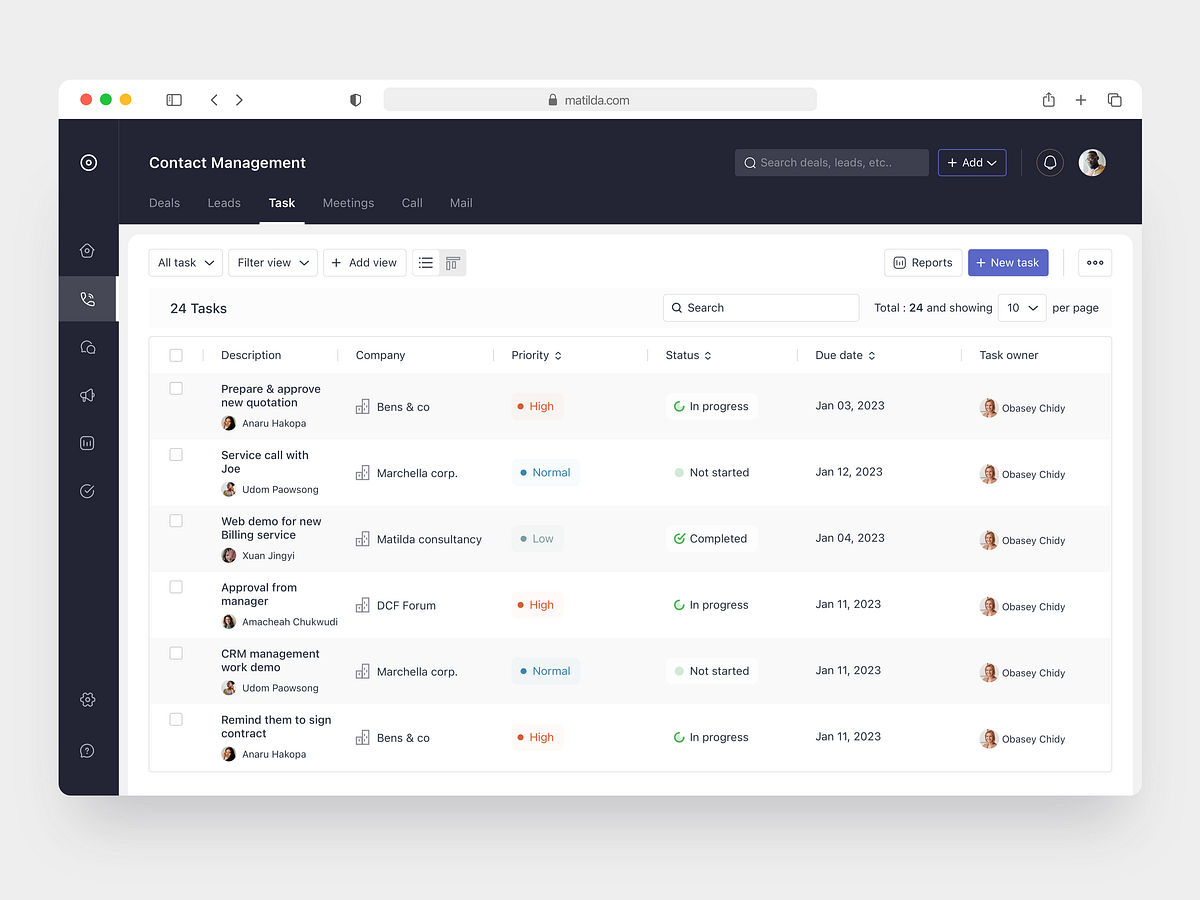The height and width of the screenshot is (900, 1200).
Task: Open the kanban board icon in the sidebar
Action: (87, 443)
